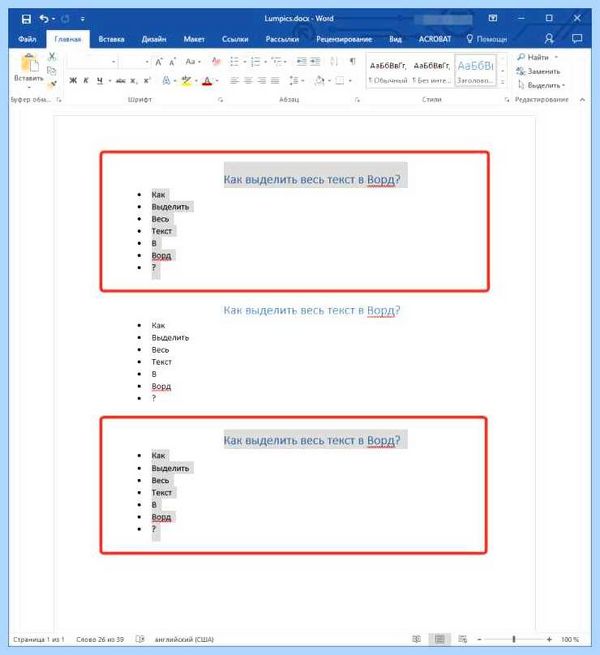Switch to the Макет tab
This screenshot has width=600, height=655.
point(194,39)
